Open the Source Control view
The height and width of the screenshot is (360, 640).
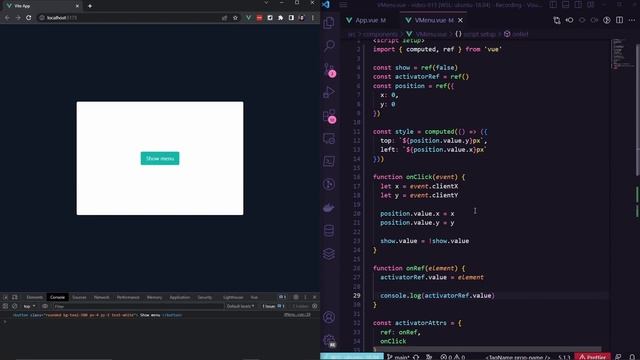tap(329, 69)
